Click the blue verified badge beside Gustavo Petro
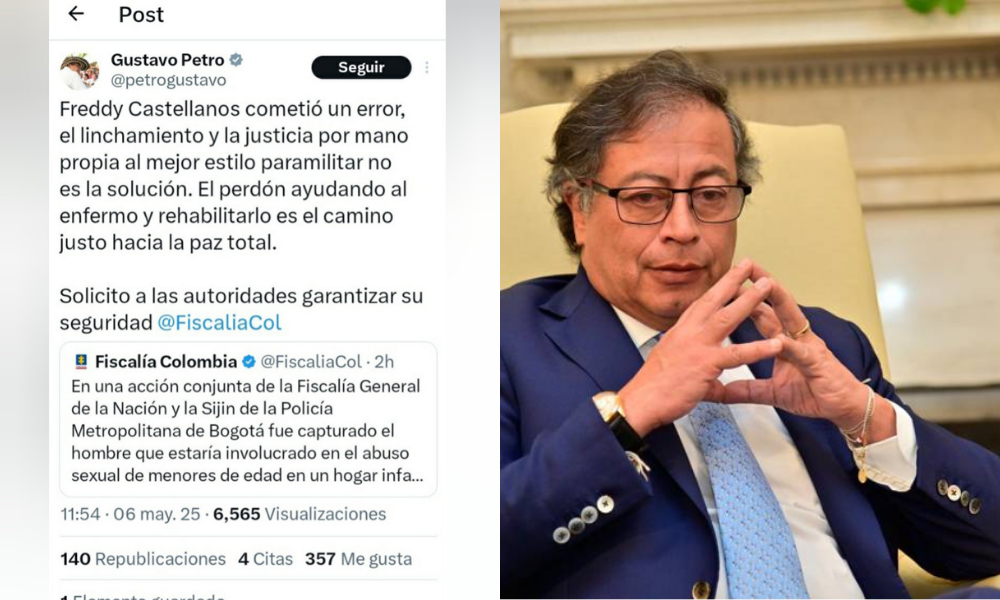This screenshot has width=1000, height=600. tap(236, 60)
